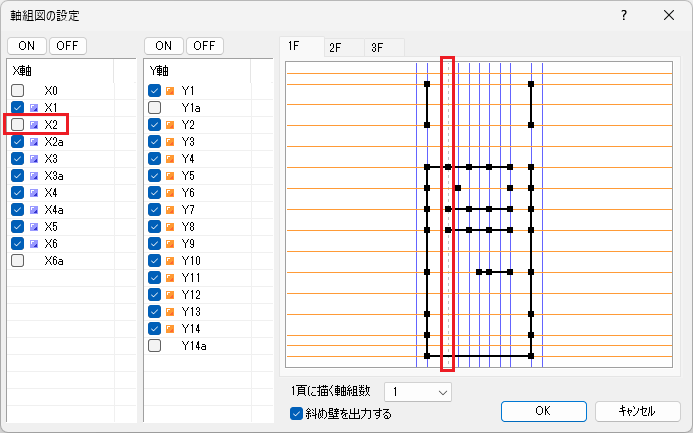Uncheck the 斜め壁を出力する option
This screenshot has width=693, height=433.
pos(295,413)
